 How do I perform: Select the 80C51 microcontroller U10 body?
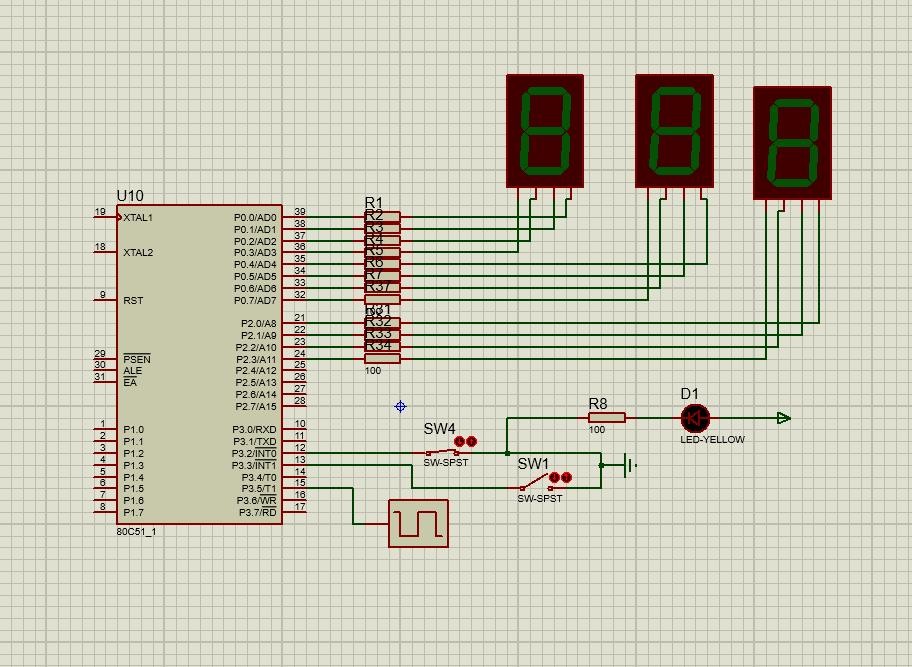200,365
